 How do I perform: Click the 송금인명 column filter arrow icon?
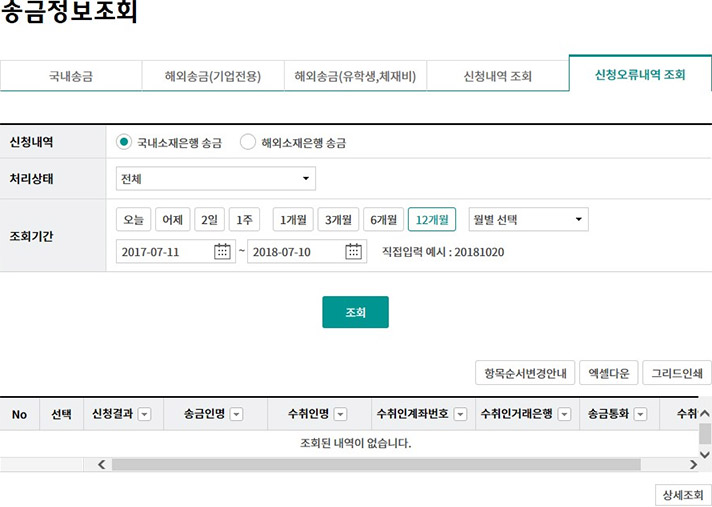(236, 415)
